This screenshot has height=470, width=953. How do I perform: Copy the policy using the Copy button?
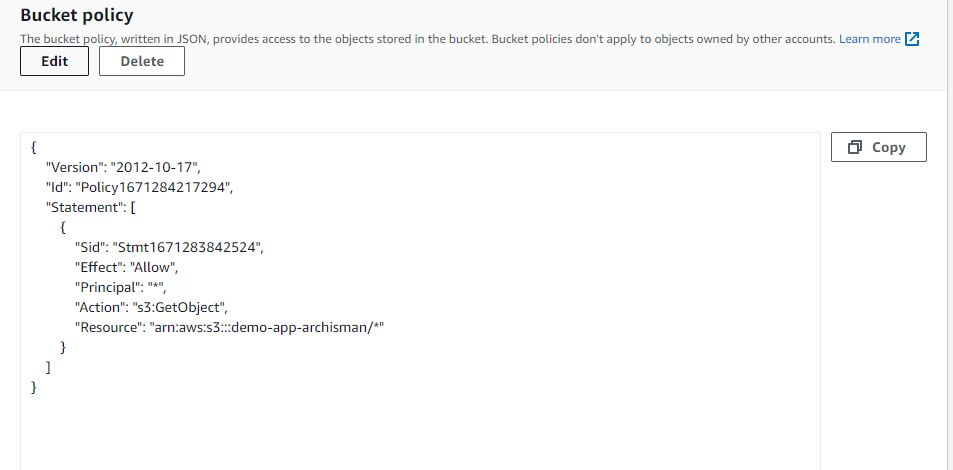coord(879,147)
